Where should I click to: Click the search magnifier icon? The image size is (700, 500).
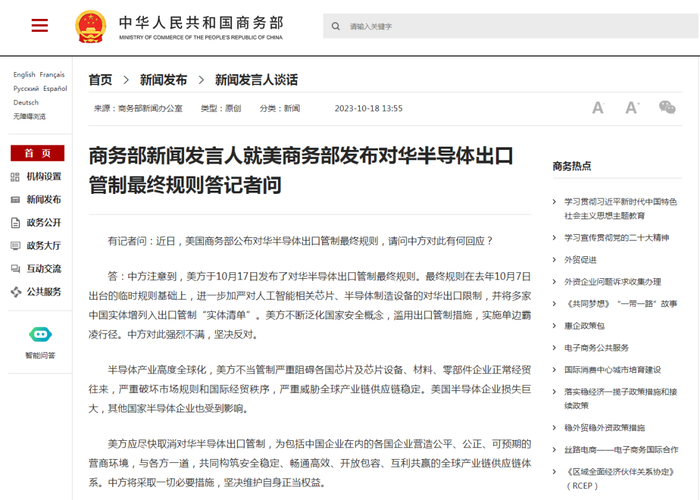click(x=336, y=26)
